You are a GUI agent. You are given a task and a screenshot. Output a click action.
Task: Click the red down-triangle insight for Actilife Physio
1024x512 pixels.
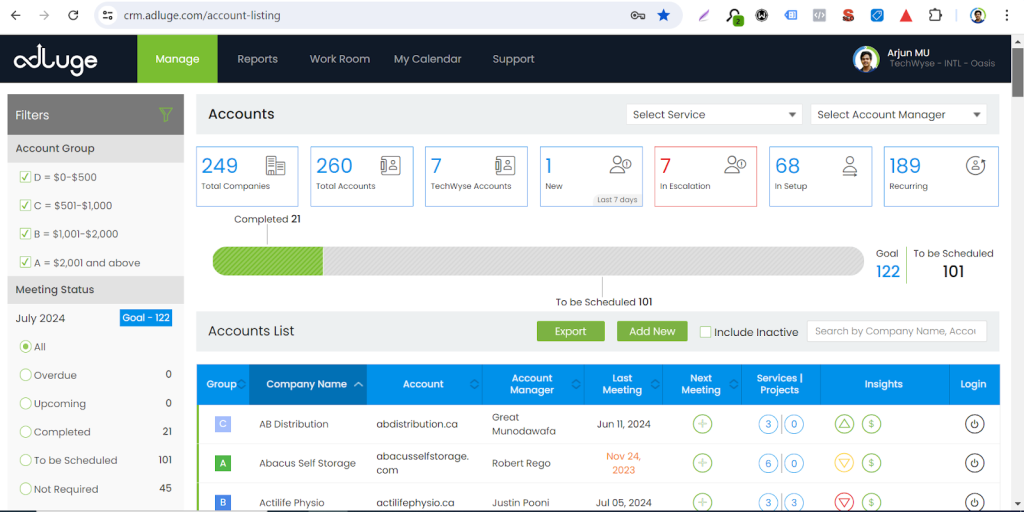pos(844,502)
